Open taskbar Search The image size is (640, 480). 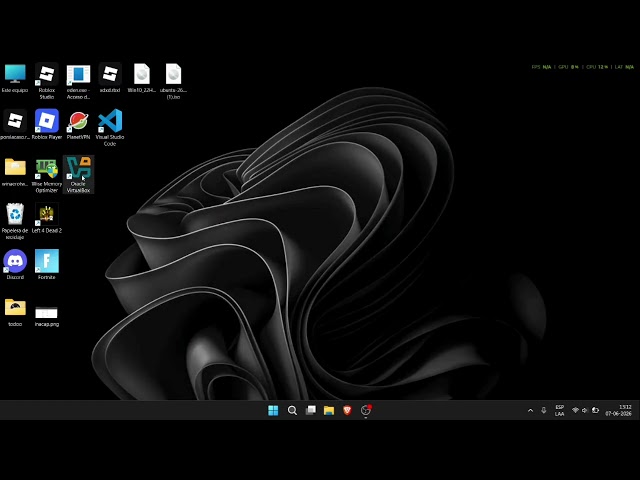coord(292,410)
